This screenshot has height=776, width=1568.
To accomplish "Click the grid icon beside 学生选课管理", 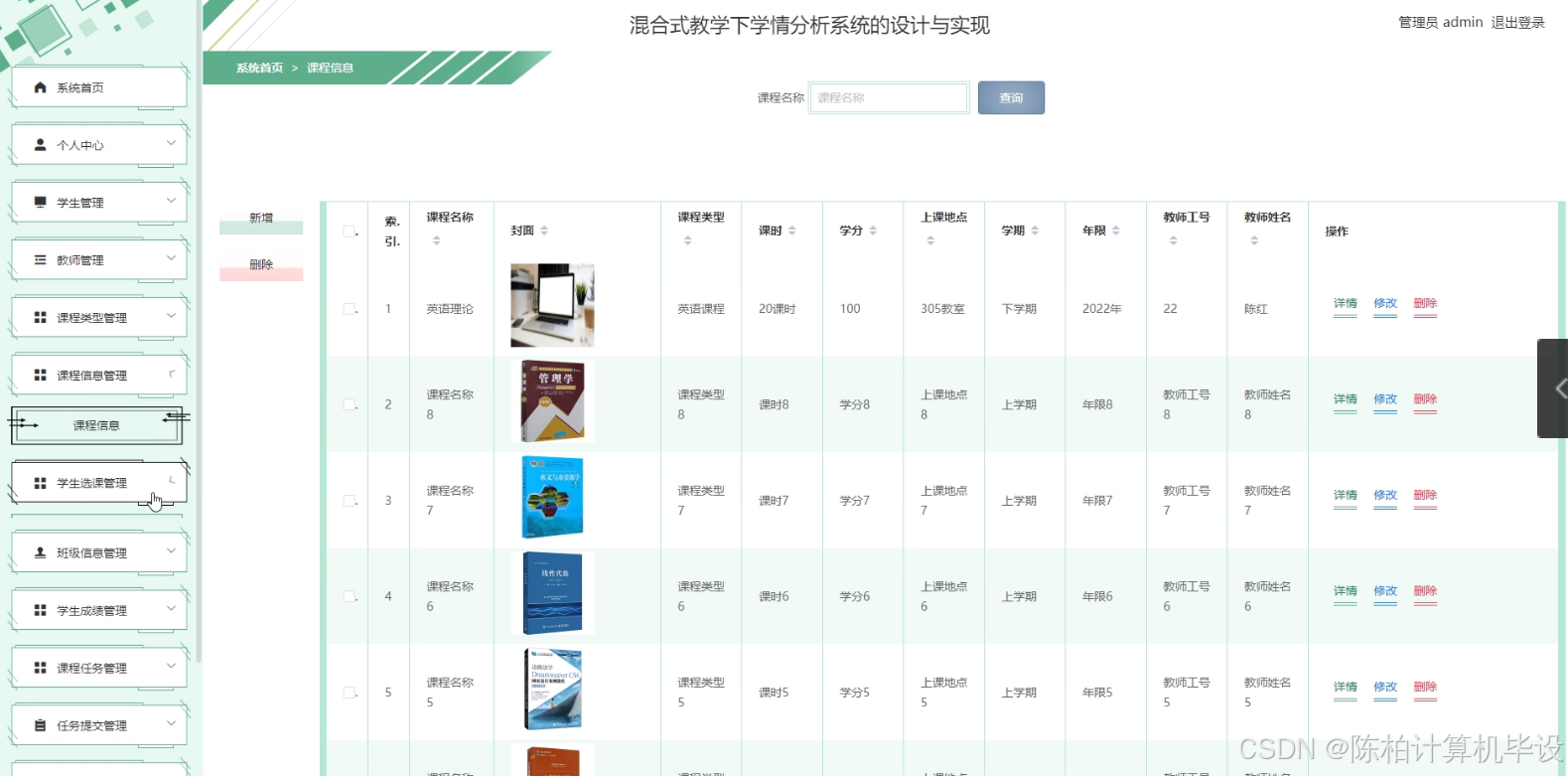I will pos(40,483).
